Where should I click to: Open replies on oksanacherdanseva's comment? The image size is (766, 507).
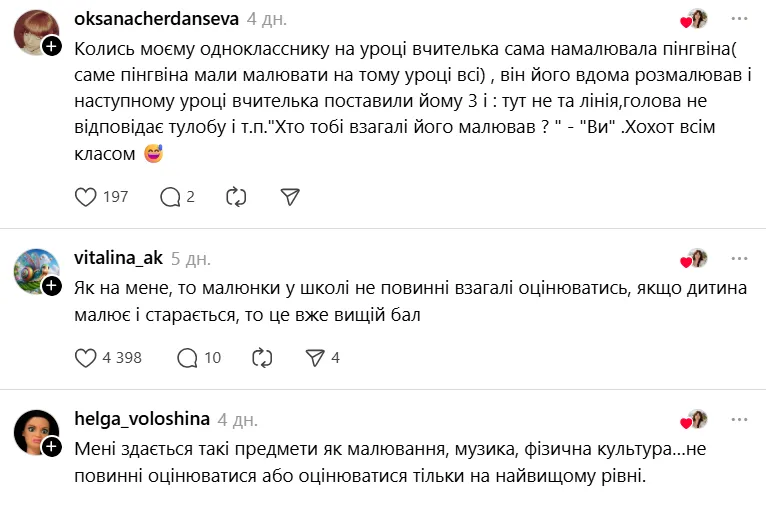click(170, 197)
